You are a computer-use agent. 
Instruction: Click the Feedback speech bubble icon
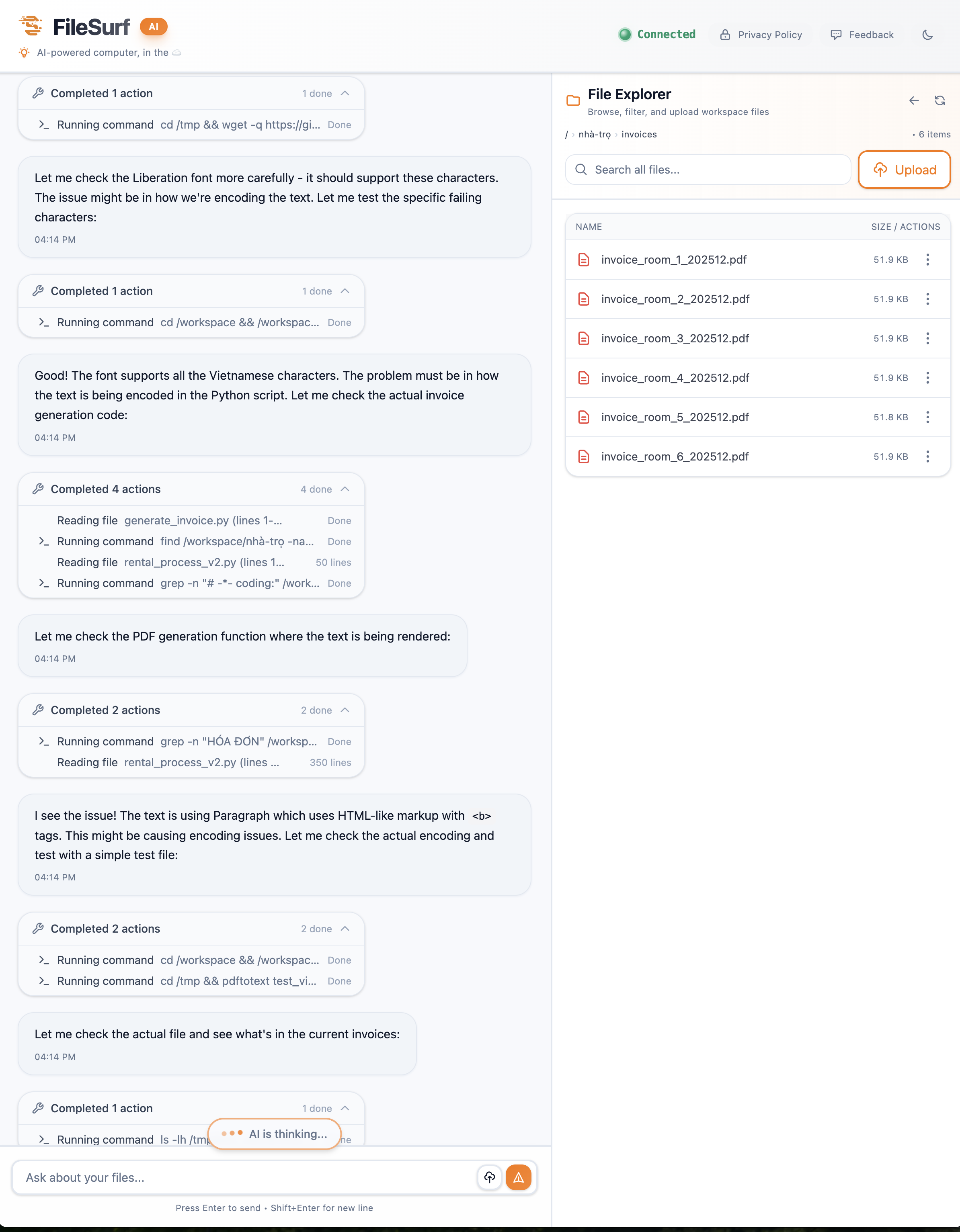pos(837,35)
